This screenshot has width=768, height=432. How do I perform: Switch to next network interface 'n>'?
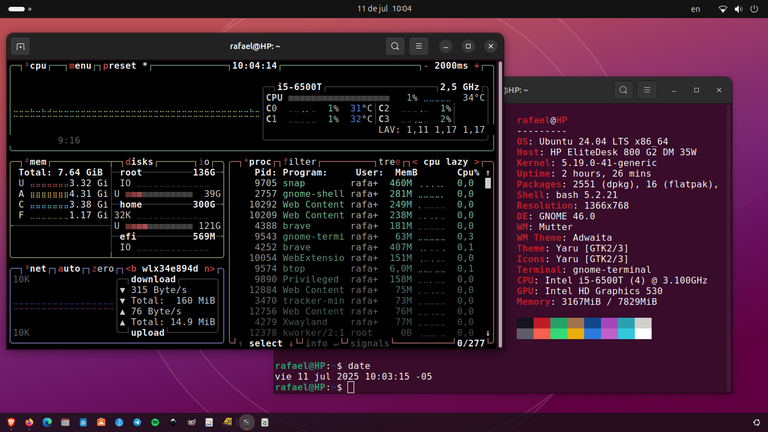click(x=209, y=268)
